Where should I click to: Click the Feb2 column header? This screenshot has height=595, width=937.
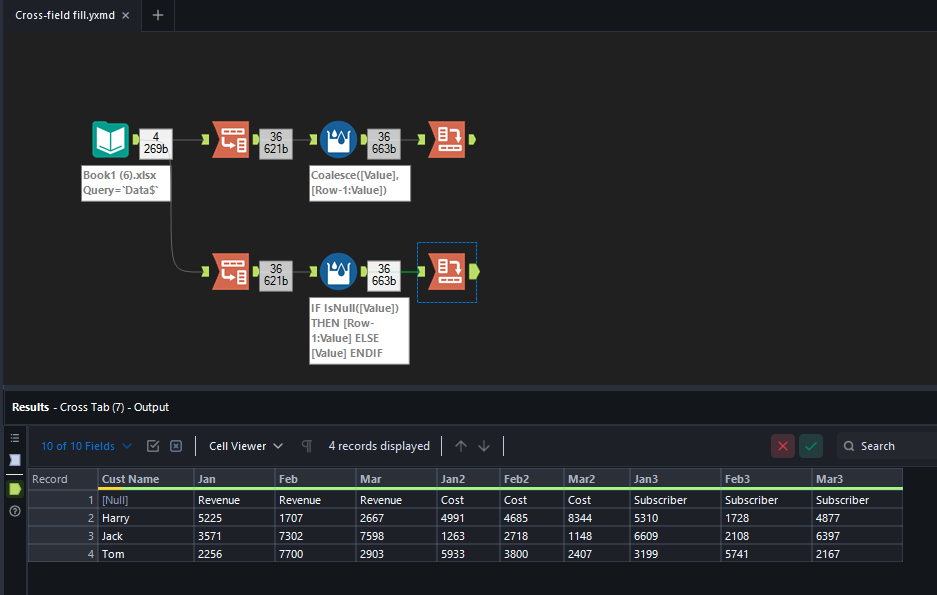coord(531,479)
